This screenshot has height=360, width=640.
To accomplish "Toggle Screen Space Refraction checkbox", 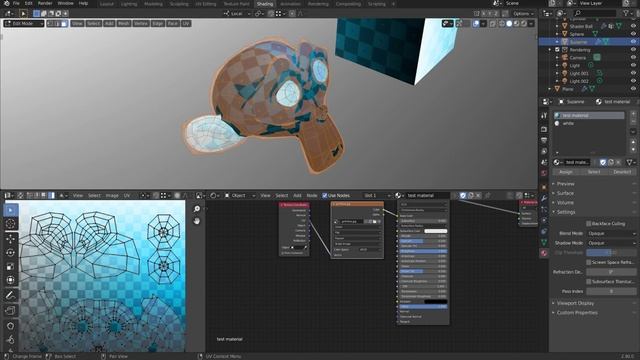I will [589, 262].
